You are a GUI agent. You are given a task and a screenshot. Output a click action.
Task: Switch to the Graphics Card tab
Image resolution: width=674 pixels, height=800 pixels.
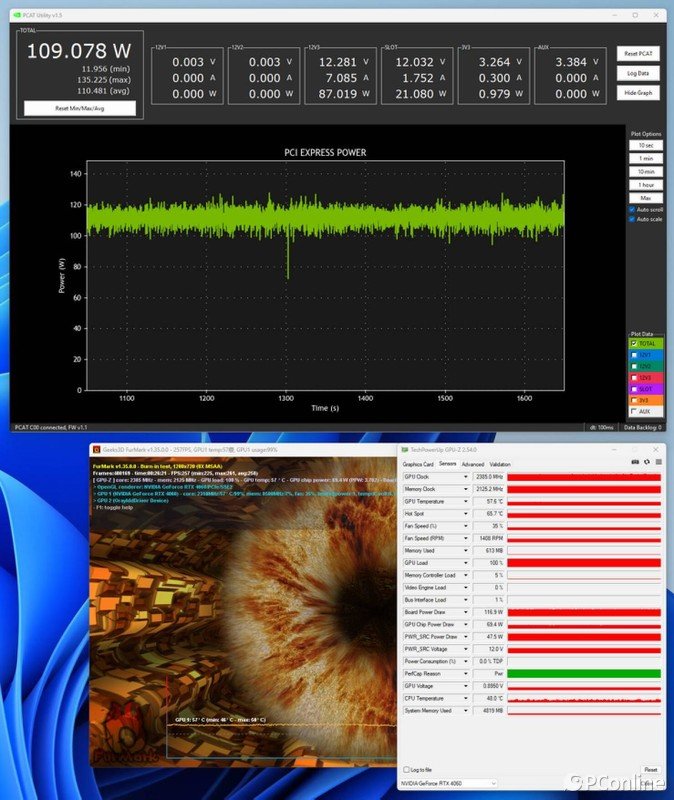(x=417, y=464)
